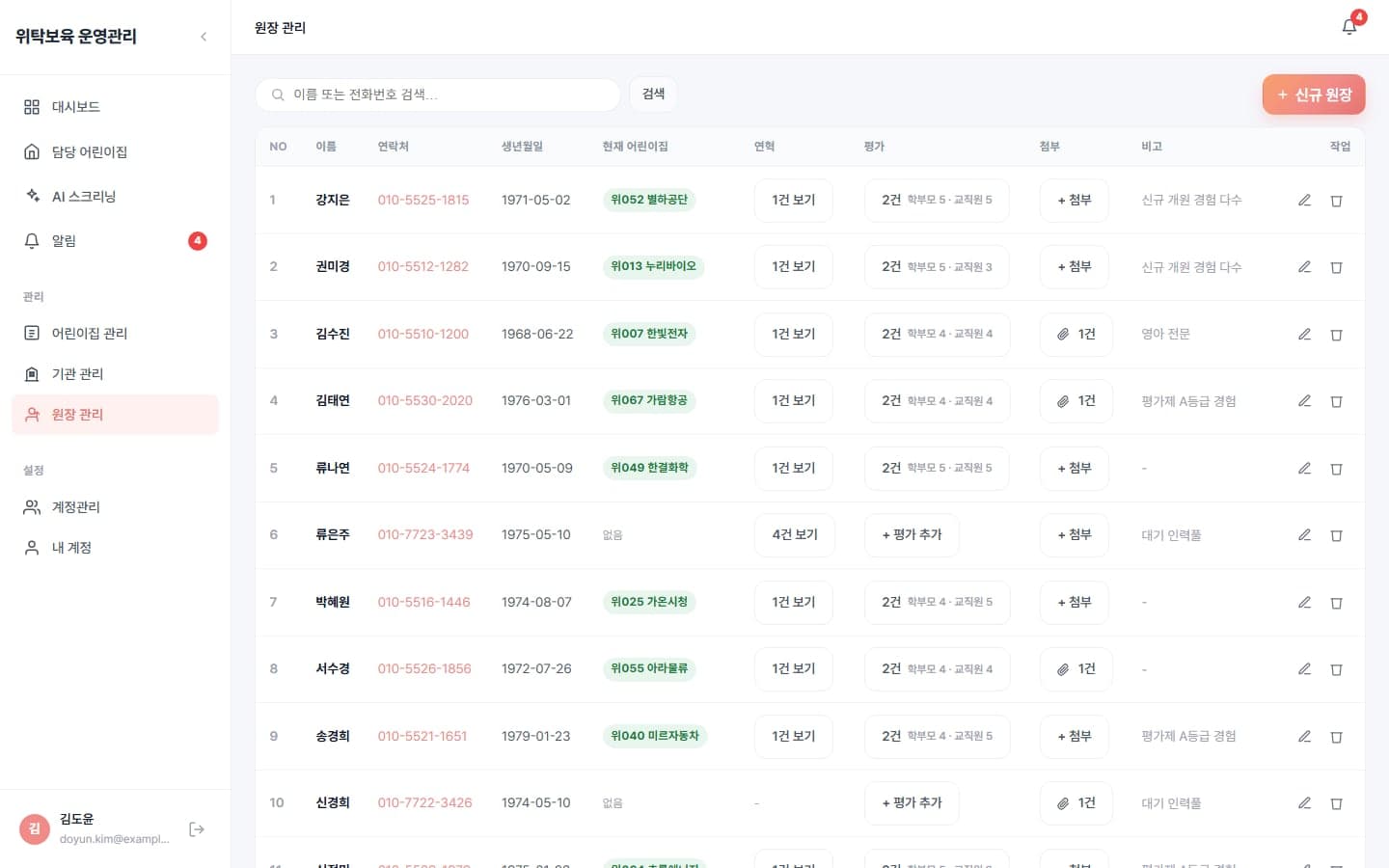
Task: Click 김도윤's user profile in the sidebar
Action: click(x=96, y=829)
